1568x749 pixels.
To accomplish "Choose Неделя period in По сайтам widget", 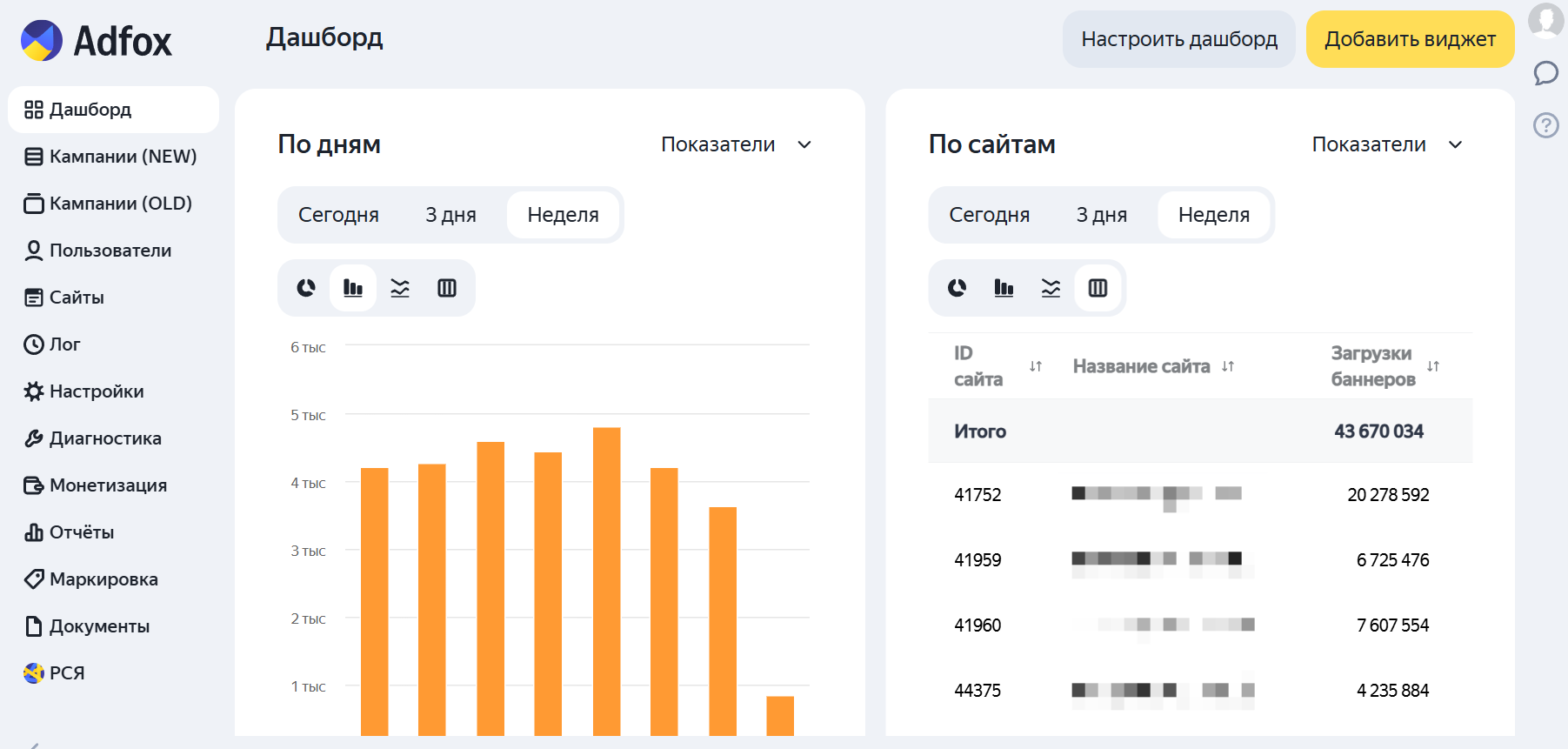I will (x=1213, y=215).
